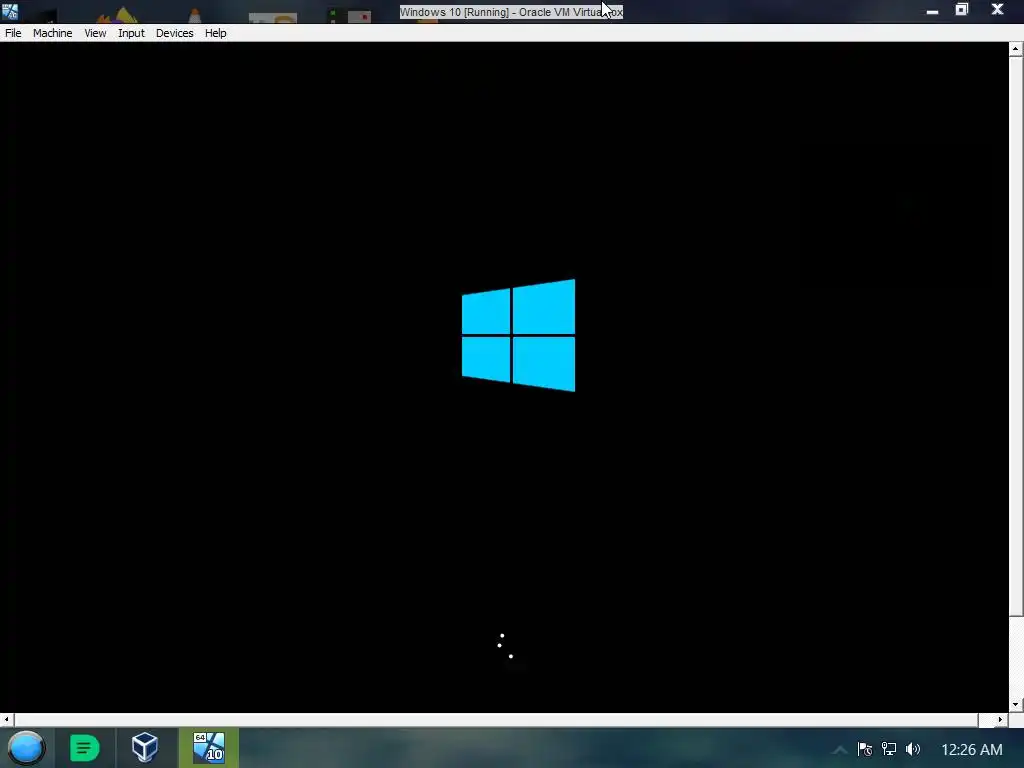Screen dimensions: 1024x768
Task: Click the Action Center flag tray icon
Action: click(865, 749)
